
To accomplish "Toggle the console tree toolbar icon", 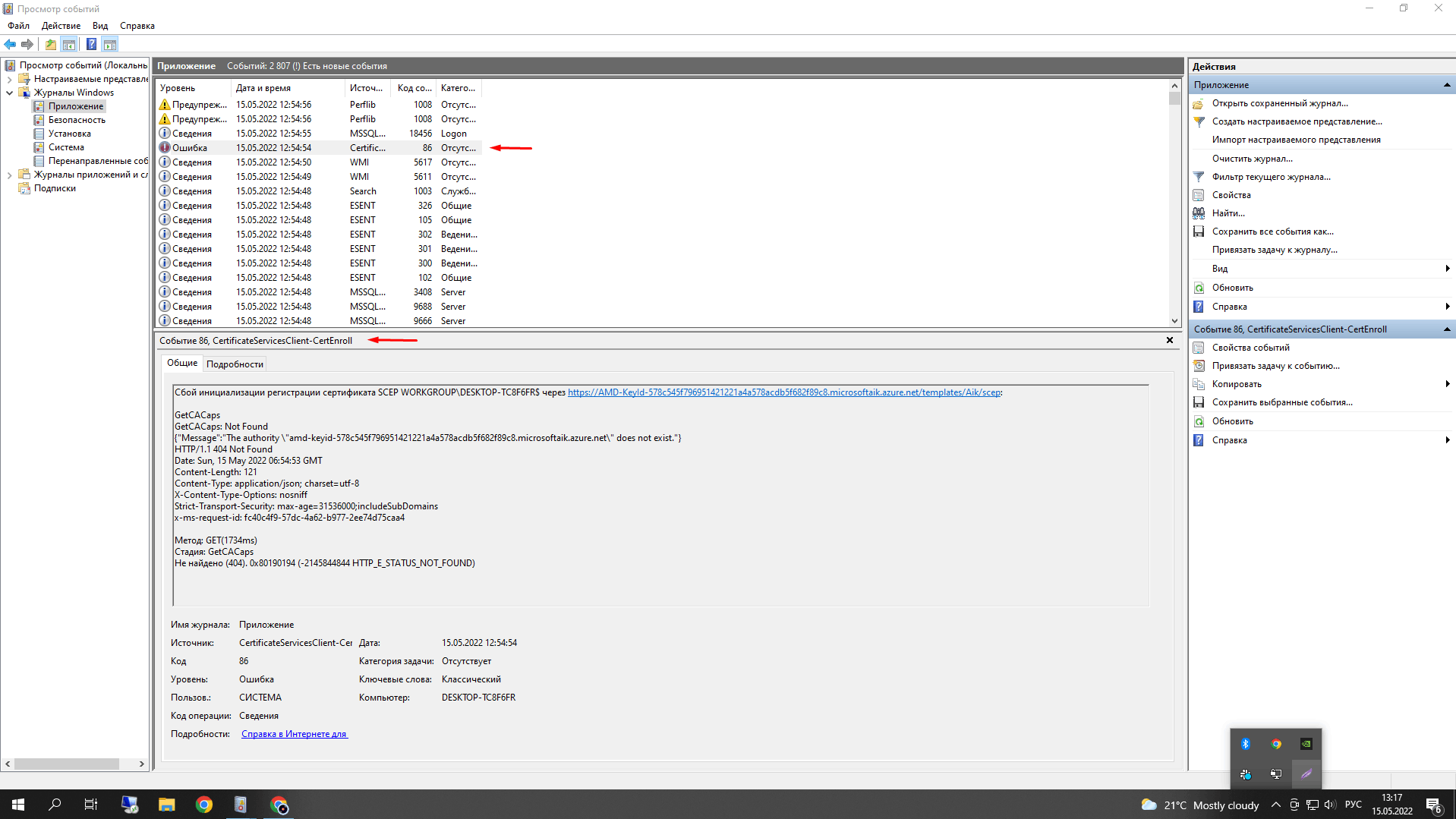I will click(x=69, y=44).
